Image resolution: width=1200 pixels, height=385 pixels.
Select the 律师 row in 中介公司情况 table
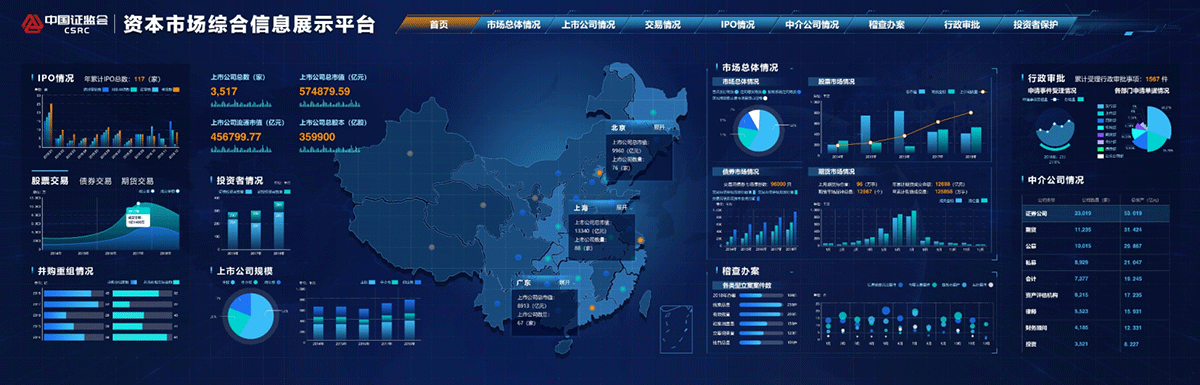(1100, 312)
